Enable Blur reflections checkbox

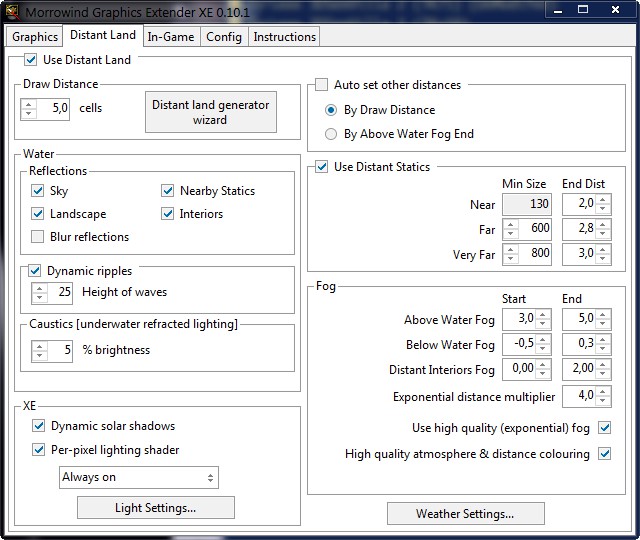click(38, 237)
